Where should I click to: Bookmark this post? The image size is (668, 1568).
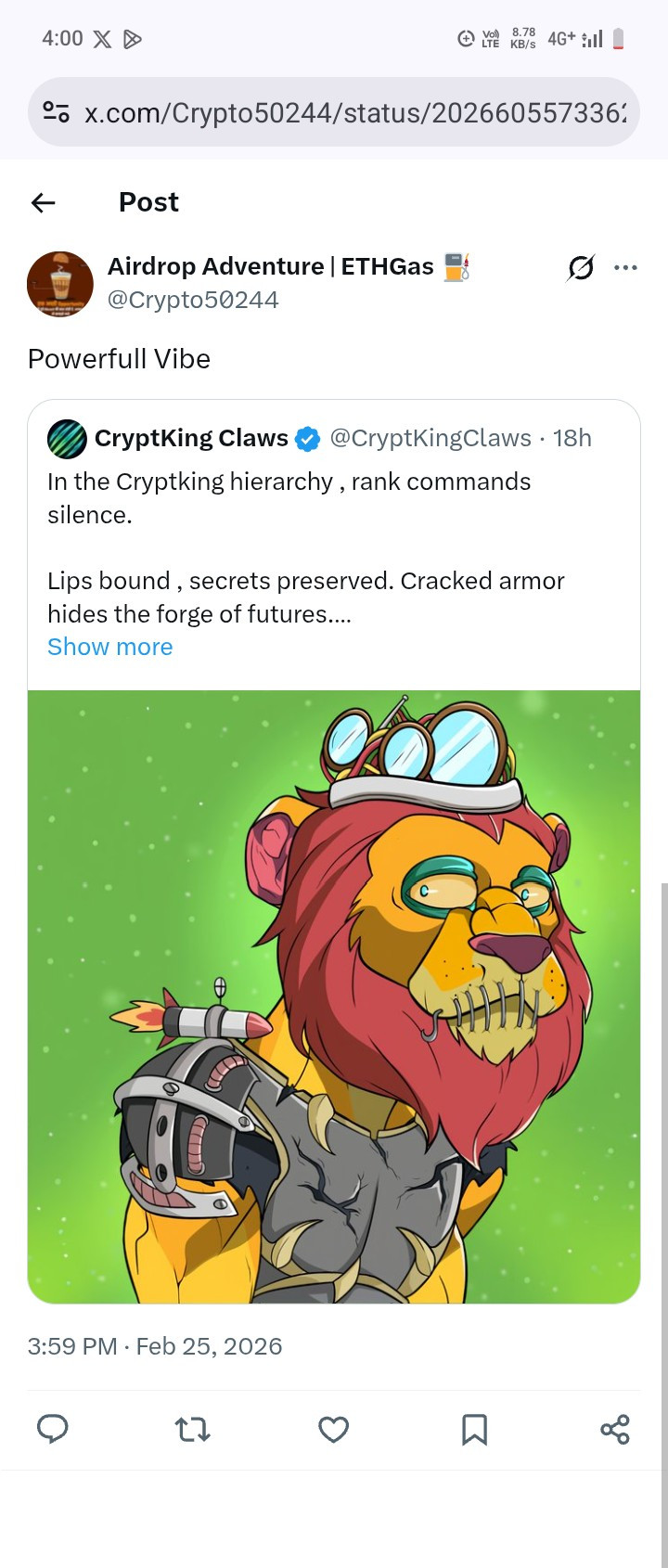(x=474, y=1430)
